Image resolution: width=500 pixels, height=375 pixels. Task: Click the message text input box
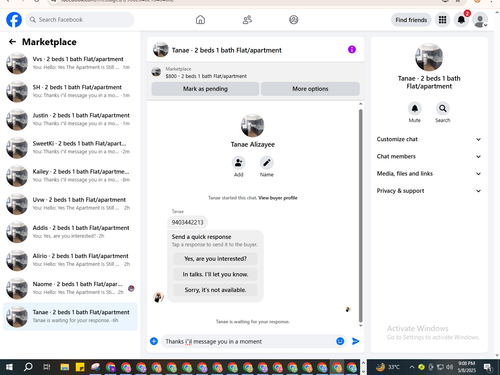247,342
